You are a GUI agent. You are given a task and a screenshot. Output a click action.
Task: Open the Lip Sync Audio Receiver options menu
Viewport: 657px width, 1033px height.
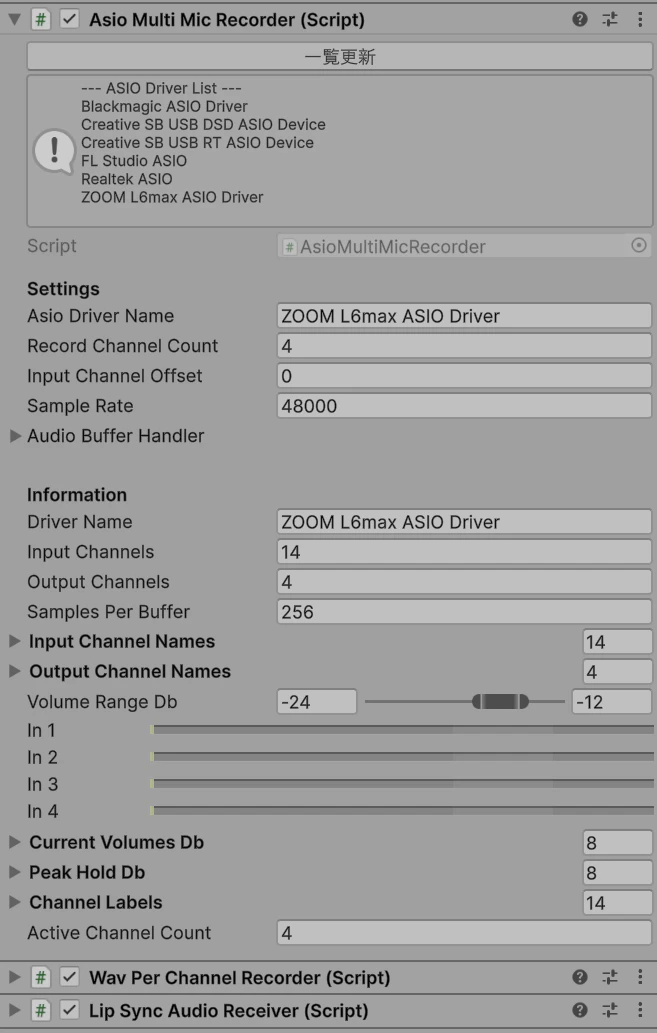(x=640, y=1010)
